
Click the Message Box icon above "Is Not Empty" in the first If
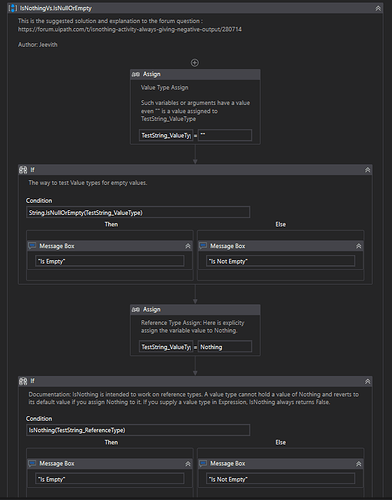tap(203, 246)
